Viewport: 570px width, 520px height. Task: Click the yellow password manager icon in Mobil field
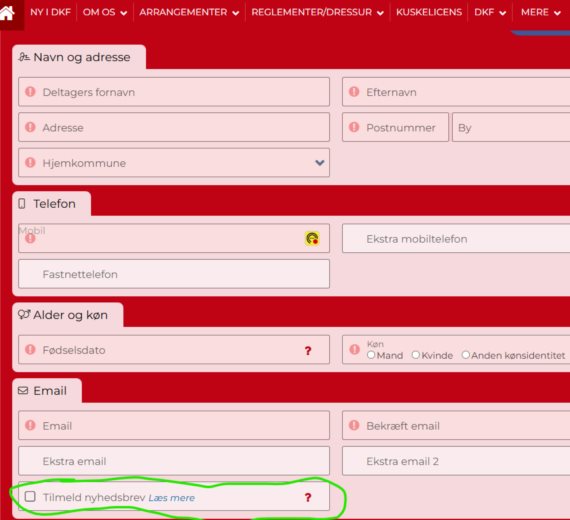[x=312, y=239]
